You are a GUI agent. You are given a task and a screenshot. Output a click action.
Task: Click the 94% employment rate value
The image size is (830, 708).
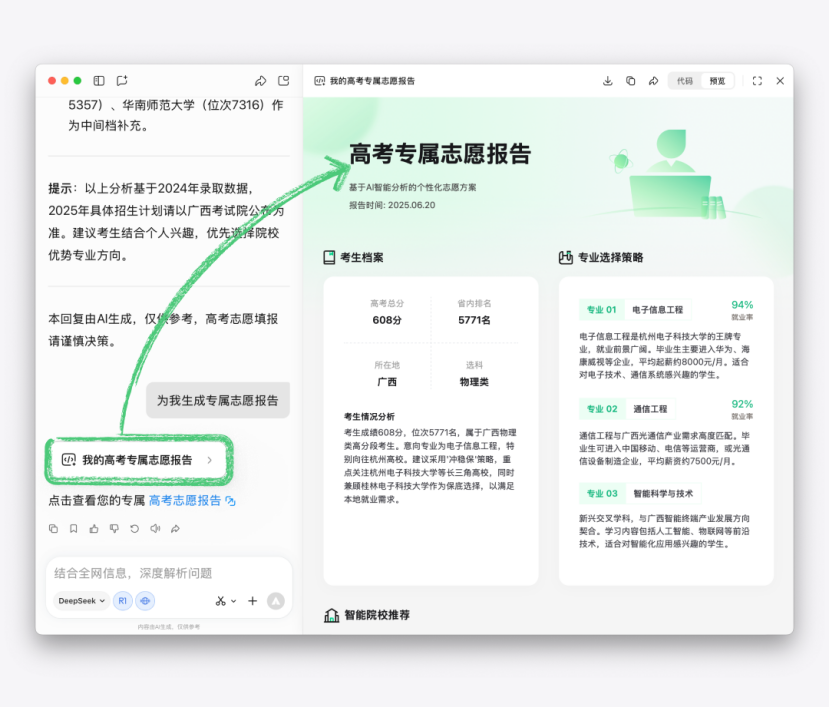coord(742,305)
